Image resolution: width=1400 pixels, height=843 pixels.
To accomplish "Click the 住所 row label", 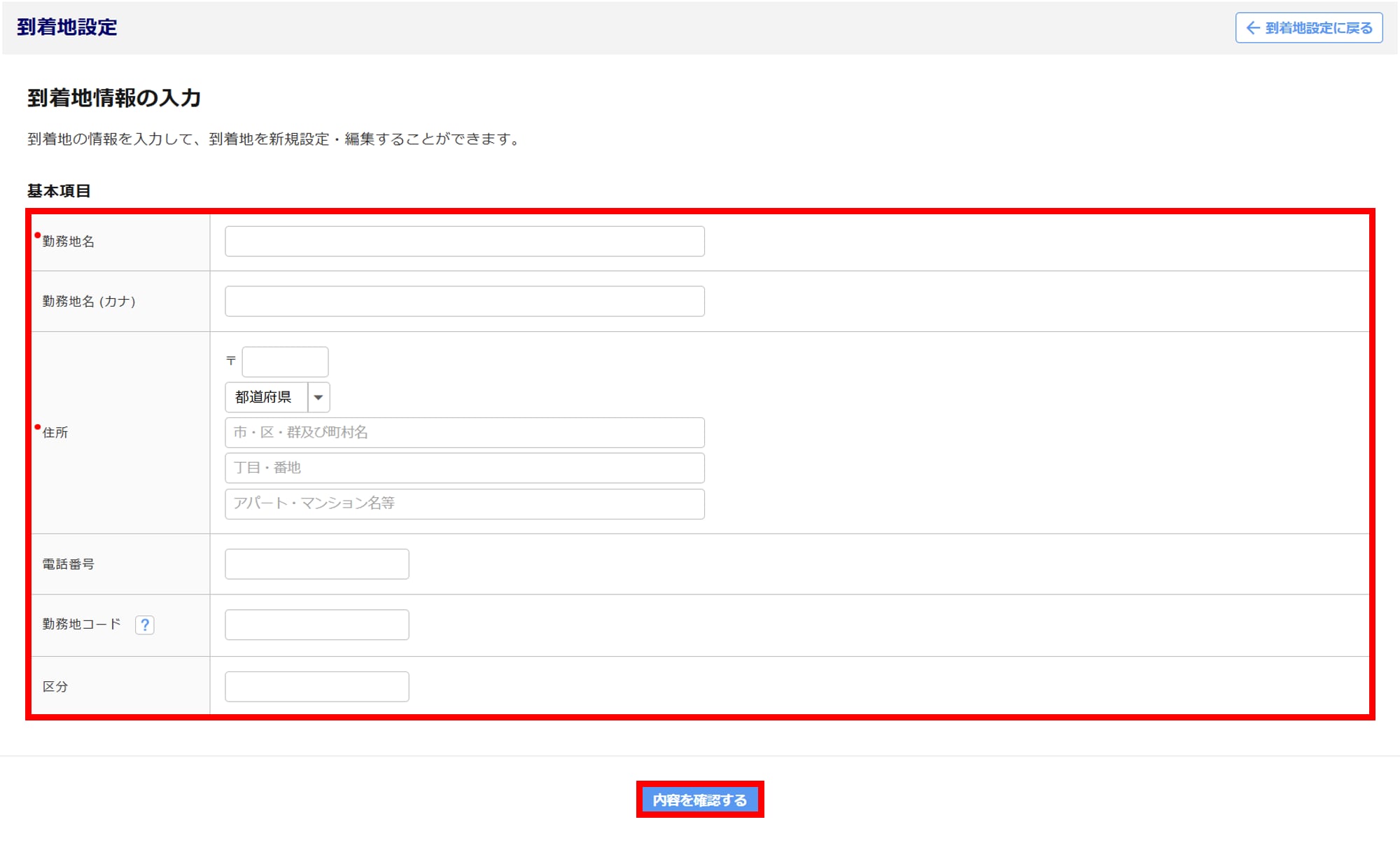I will click(55, 433).
